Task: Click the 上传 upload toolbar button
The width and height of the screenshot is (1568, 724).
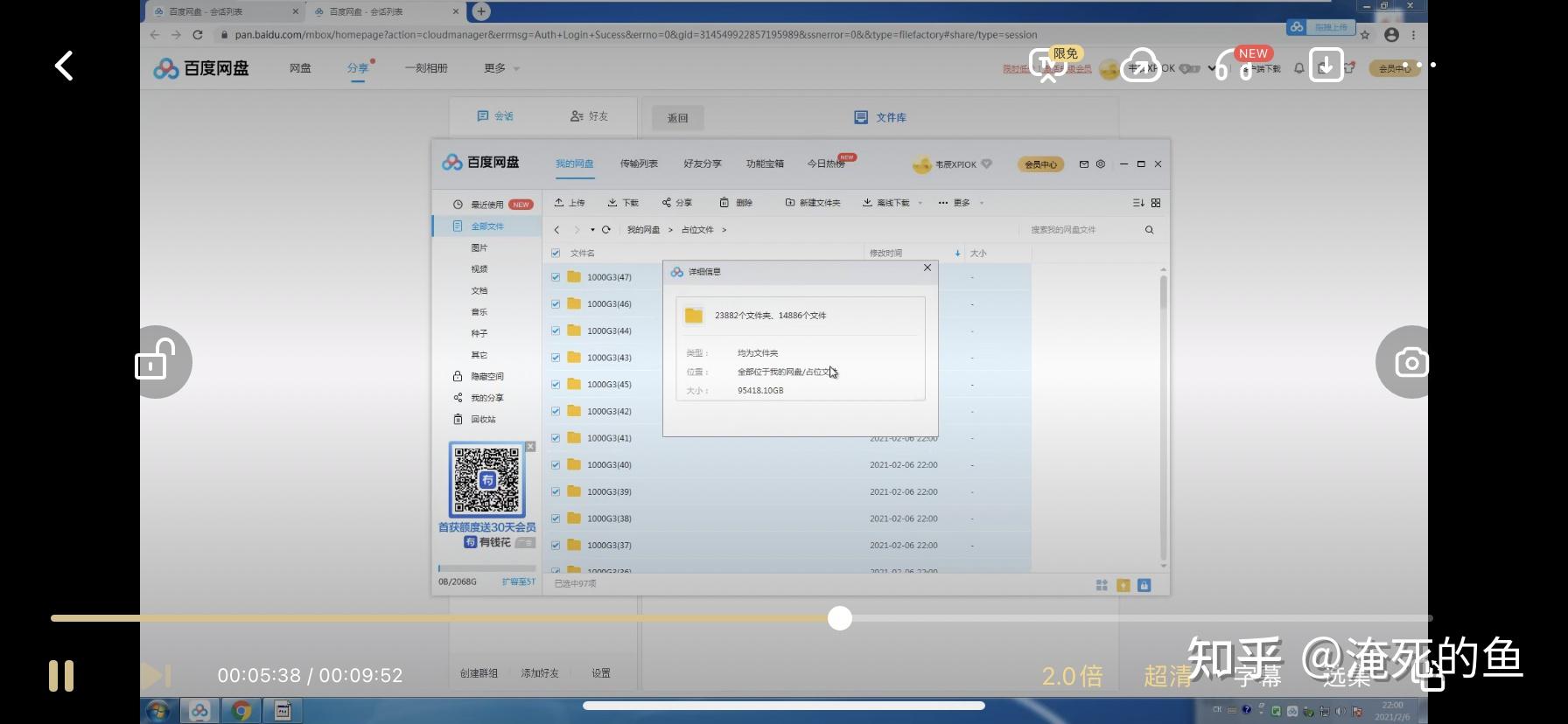Action: coord(570,203)
